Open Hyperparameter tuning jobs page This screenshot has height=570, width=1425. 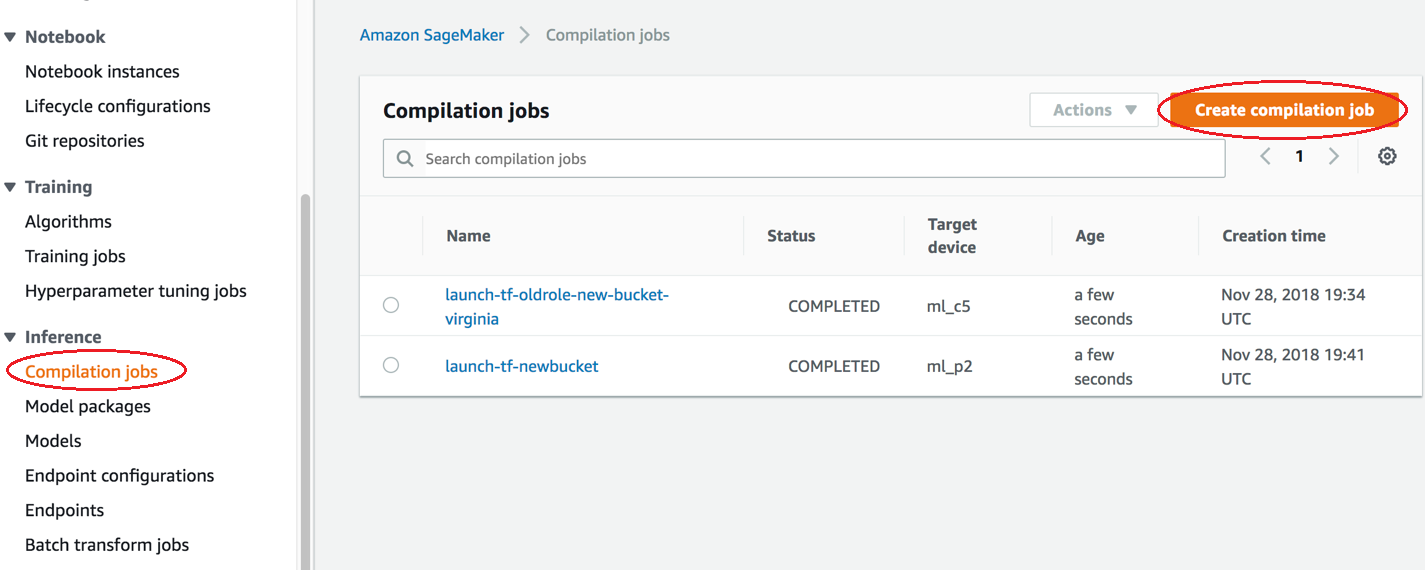(x=136, y=292)
